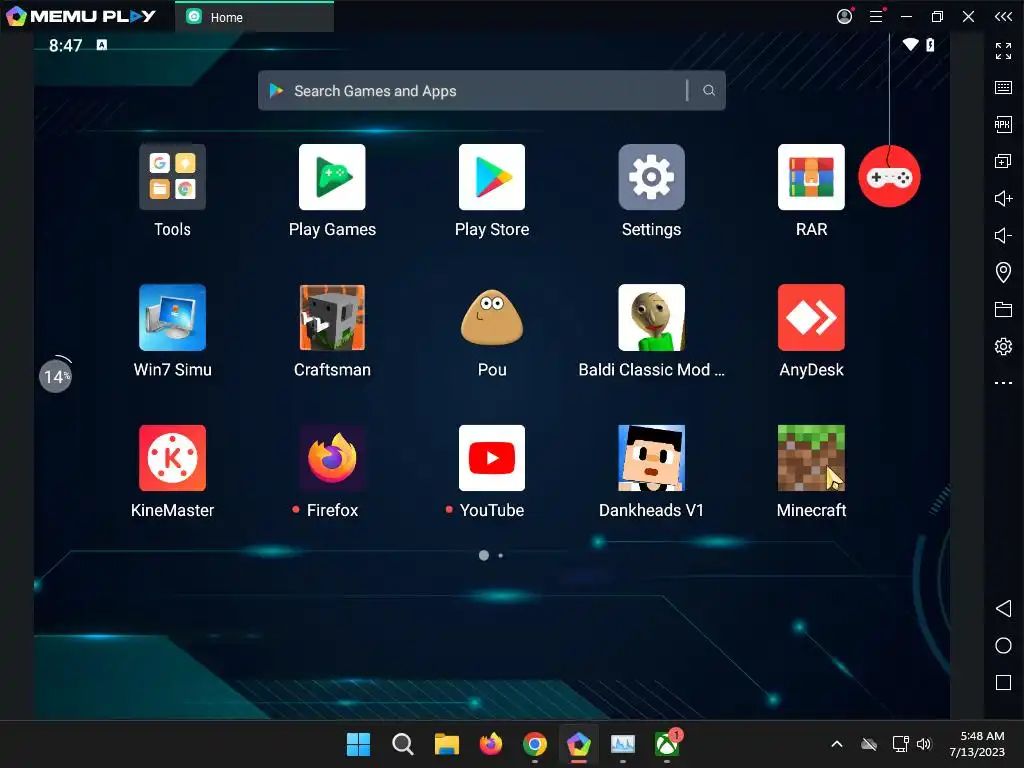Launch the Minecraft app
Screen dimensions: 1024x768
(811, 458)
